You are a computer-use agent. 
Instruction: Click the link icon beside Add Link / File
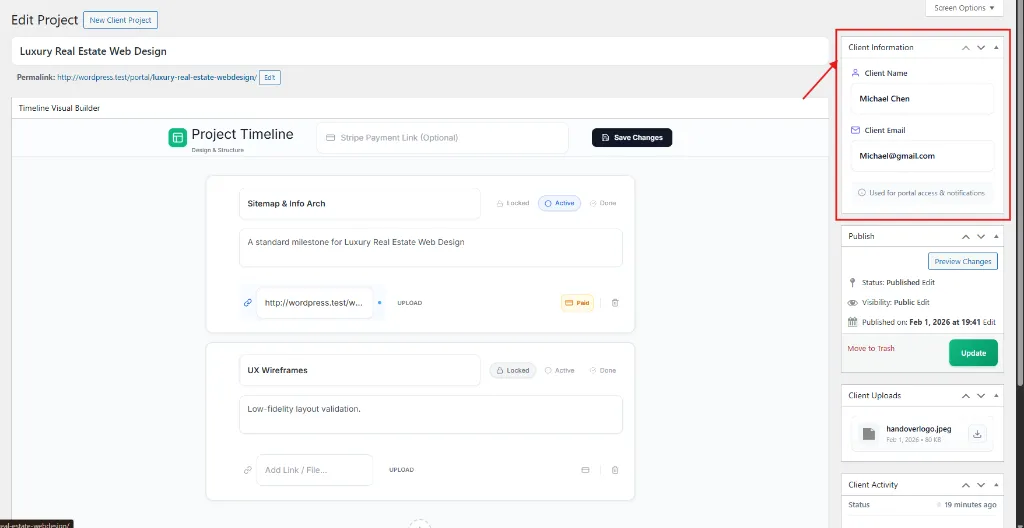(x=248, y=470)
